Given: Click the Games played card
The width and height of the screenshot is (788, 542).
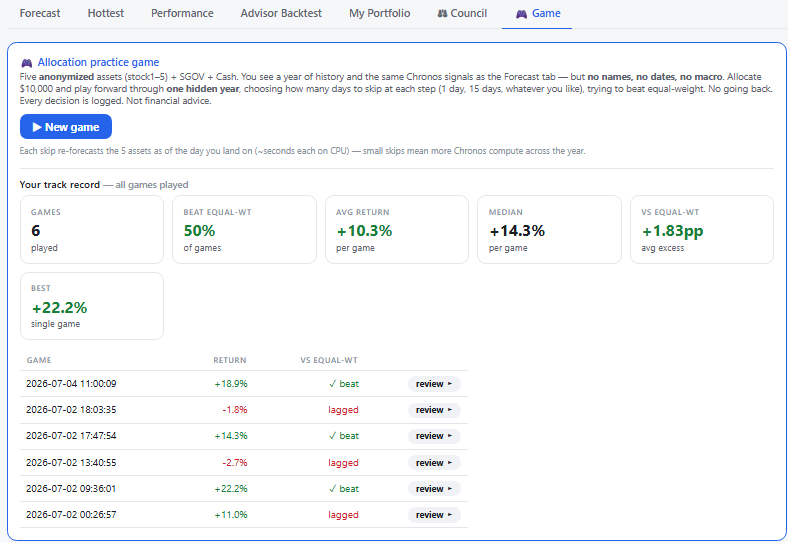Looking at the screenshot, I should [x=92, y=230].
